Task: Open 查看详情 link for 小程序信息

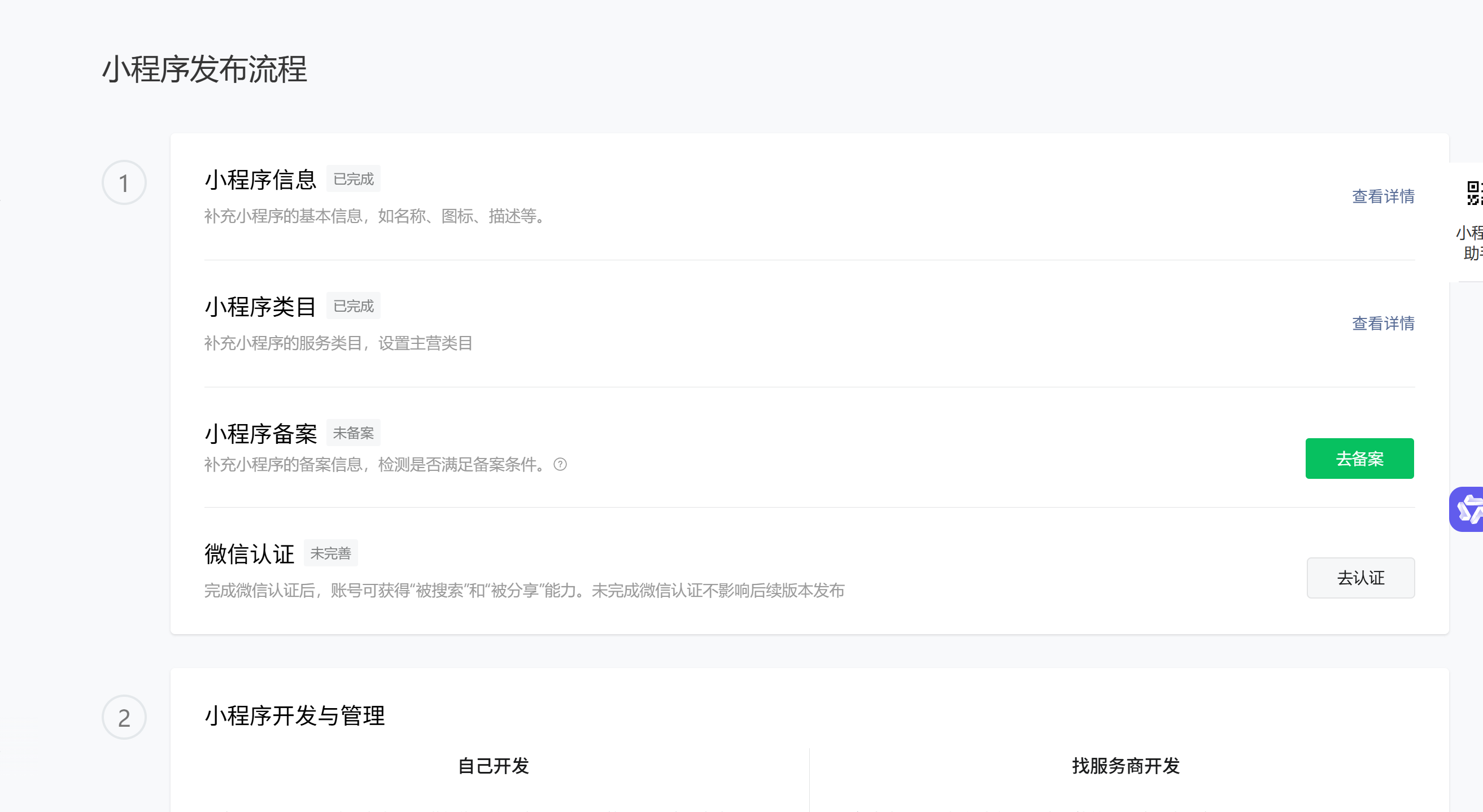Action: coord(1383,197)
